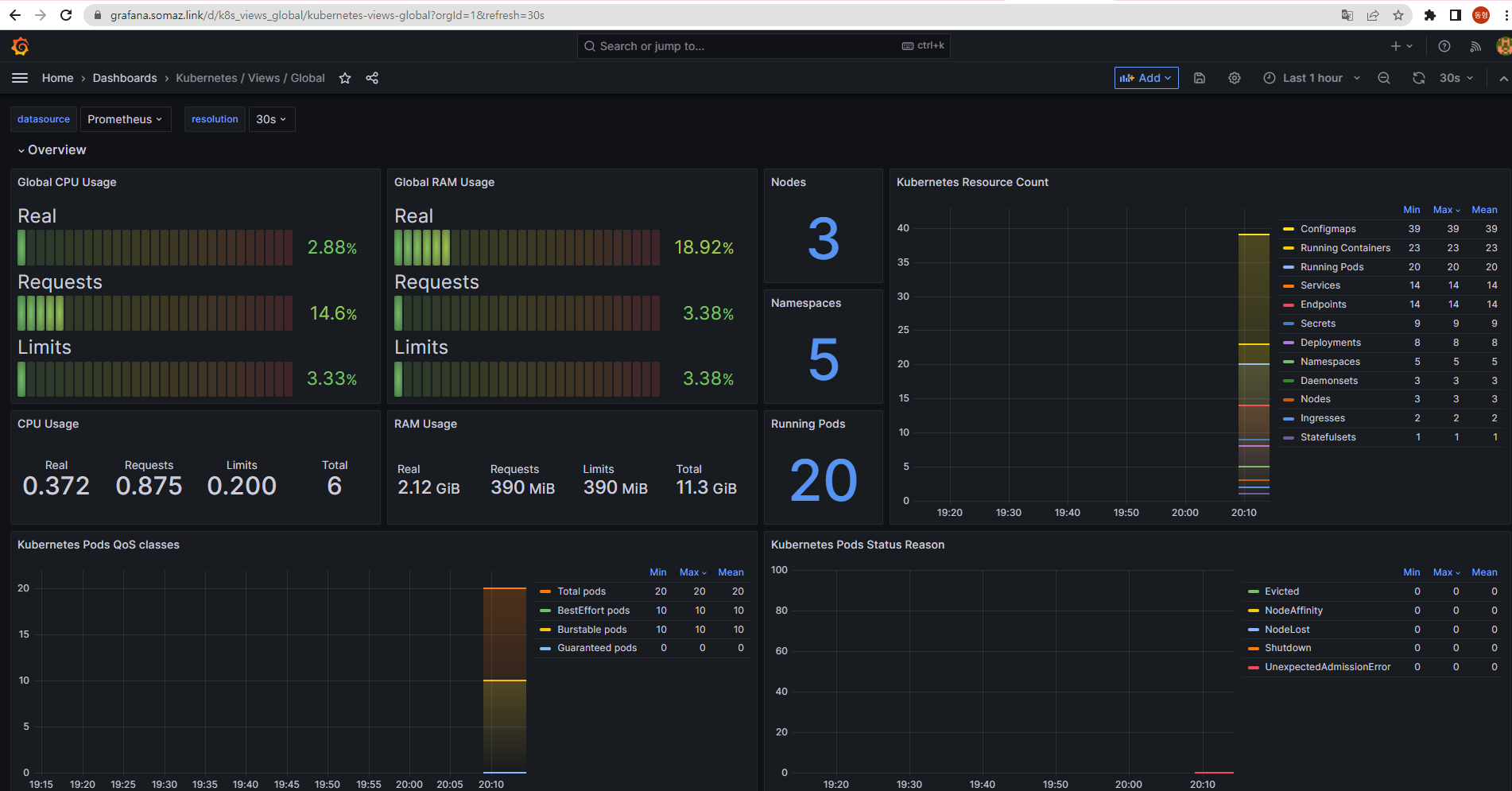Sort Resource Count legend by Max

pyautogui.click(x=1446, y=210)
